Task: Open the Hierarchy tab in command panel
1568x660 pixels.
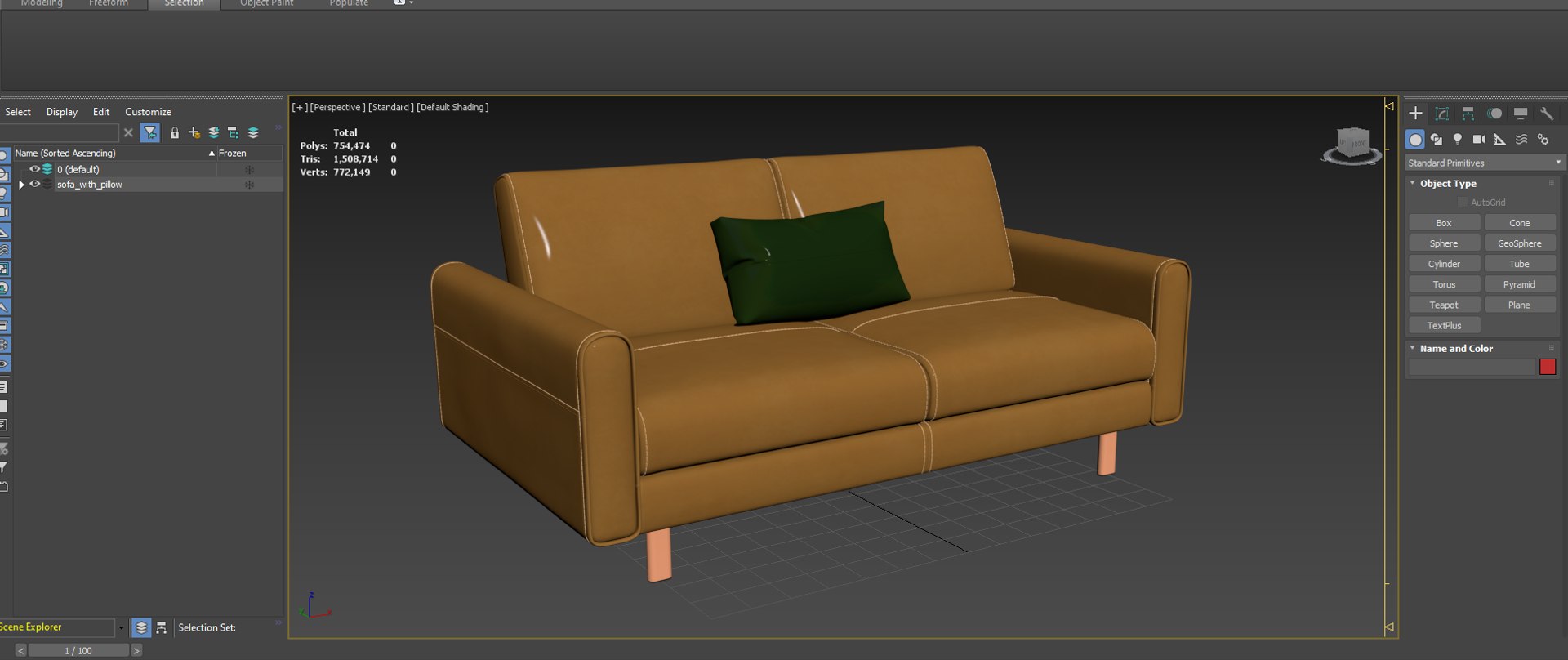Action: [x=1468, y=114]
